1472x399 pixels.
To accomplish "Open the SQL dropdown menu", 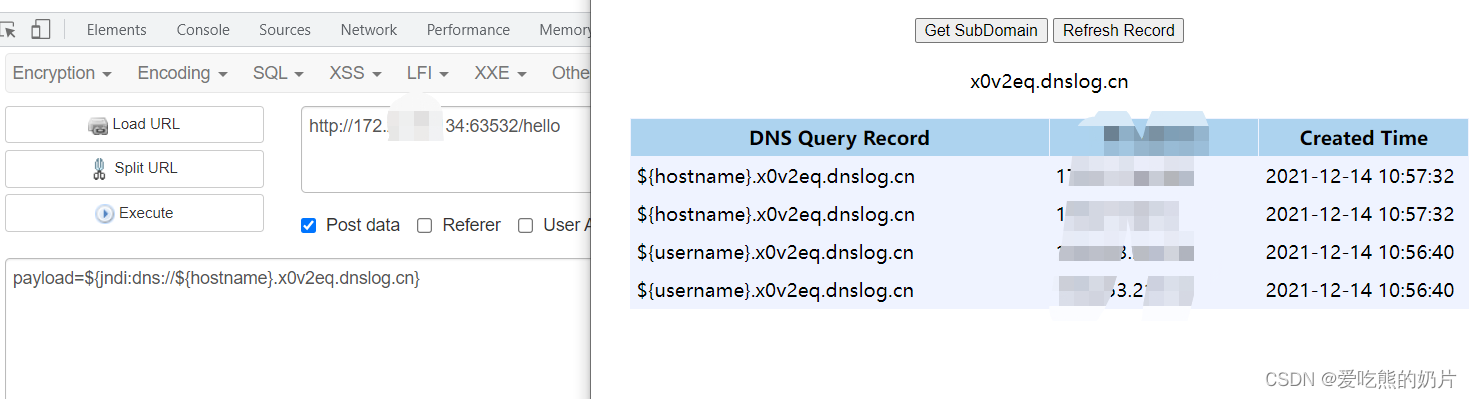I will (x=278, y=73).
